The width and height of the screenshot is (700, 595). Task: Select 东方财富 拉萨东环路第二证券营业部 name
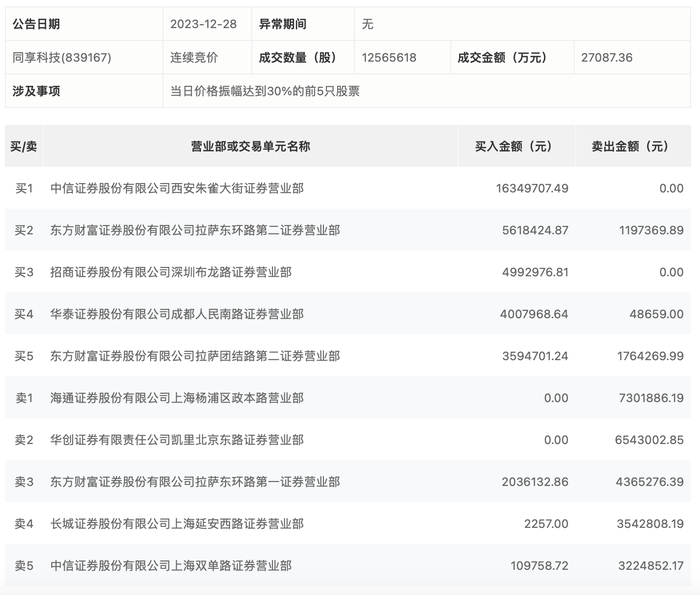[x=195, y=230]
